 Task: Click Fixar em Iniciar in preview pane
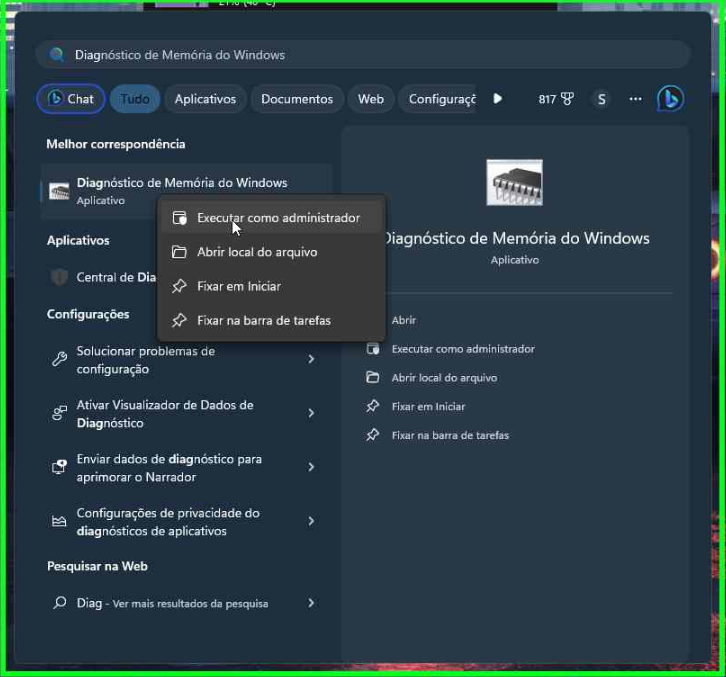pyautogui.click(x=428, y=407)
